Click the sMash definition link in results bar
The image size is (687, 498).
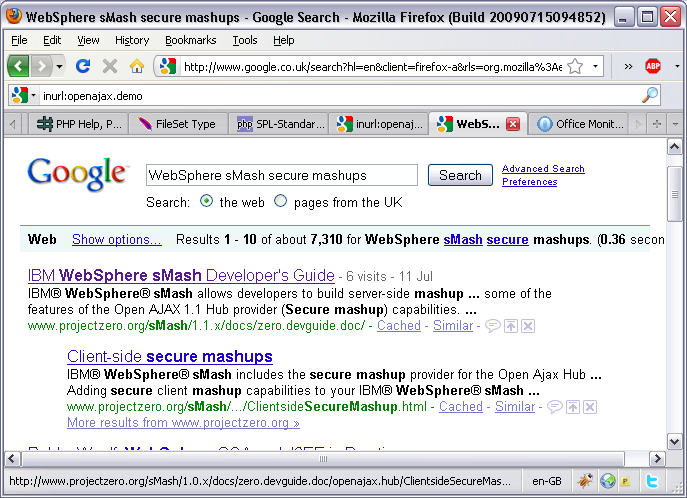click(x=463, y=240)
